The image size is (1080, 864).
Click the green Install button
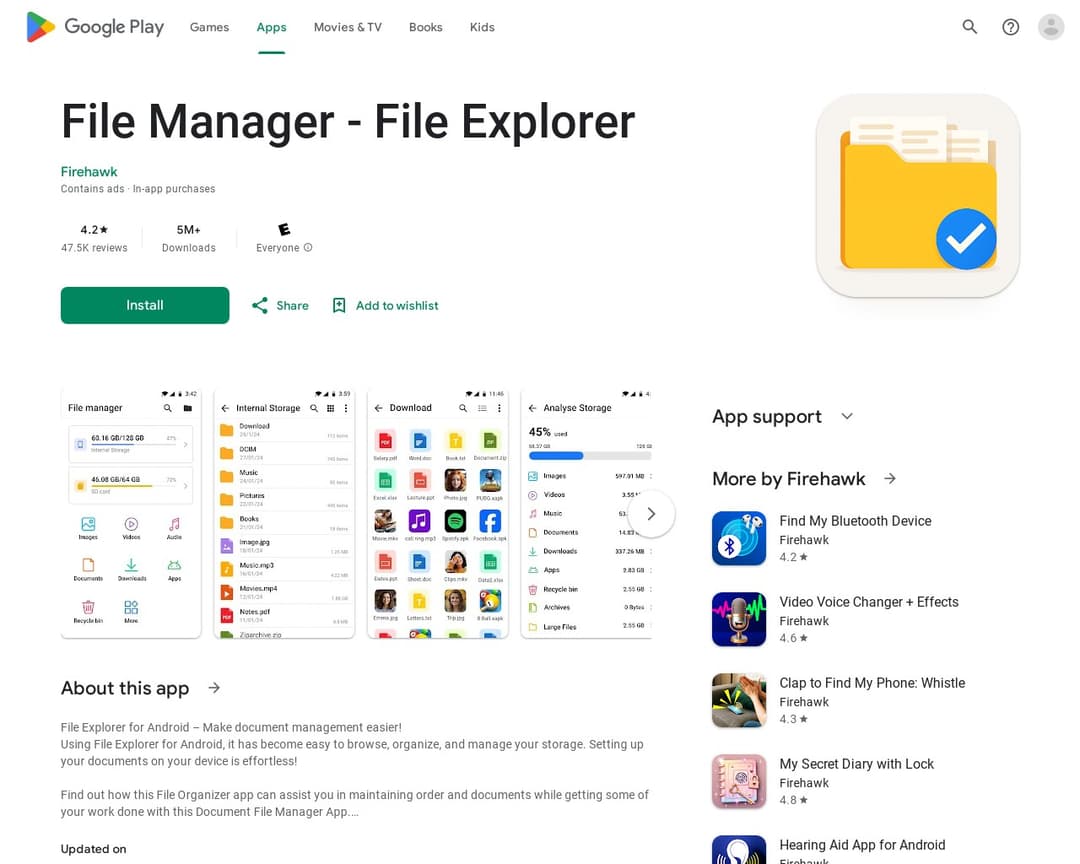point(145,305)
